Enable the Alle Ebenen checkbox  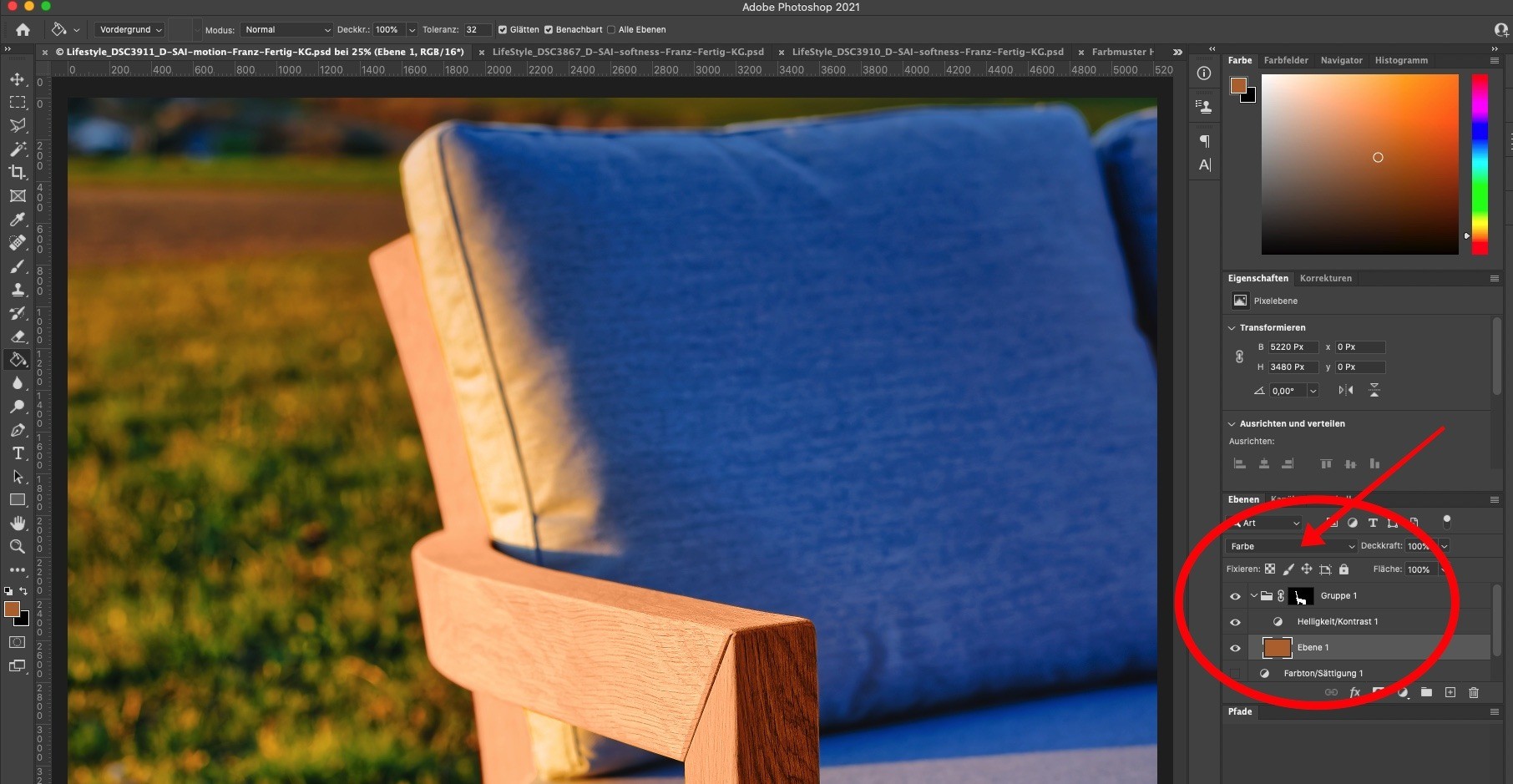coord(611,30)
